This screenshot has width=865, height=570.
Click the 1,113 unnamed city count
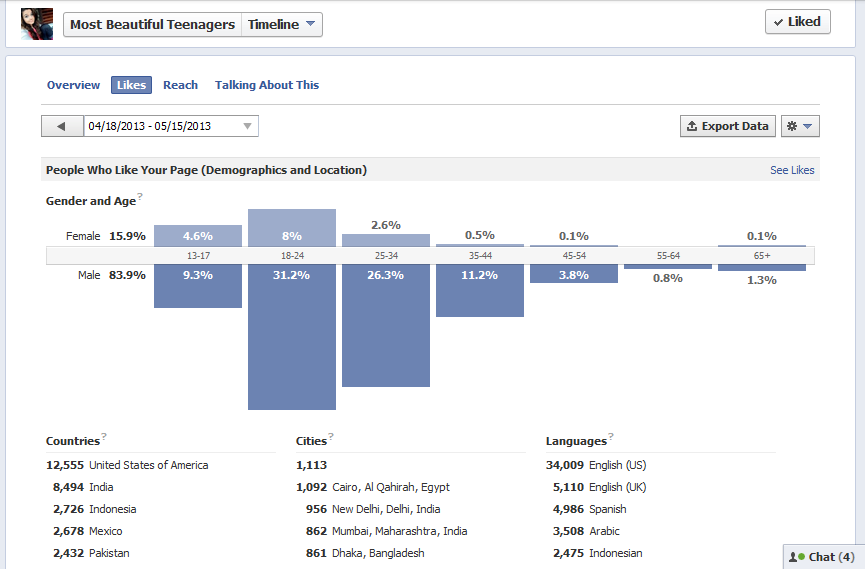tap(312, 465)
